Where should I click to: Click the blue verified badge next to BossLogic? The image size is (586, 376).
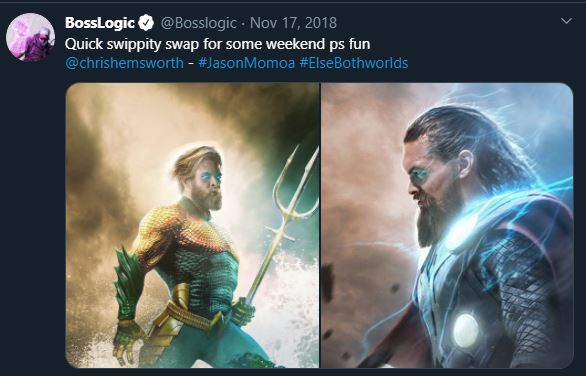click(146, 23)
